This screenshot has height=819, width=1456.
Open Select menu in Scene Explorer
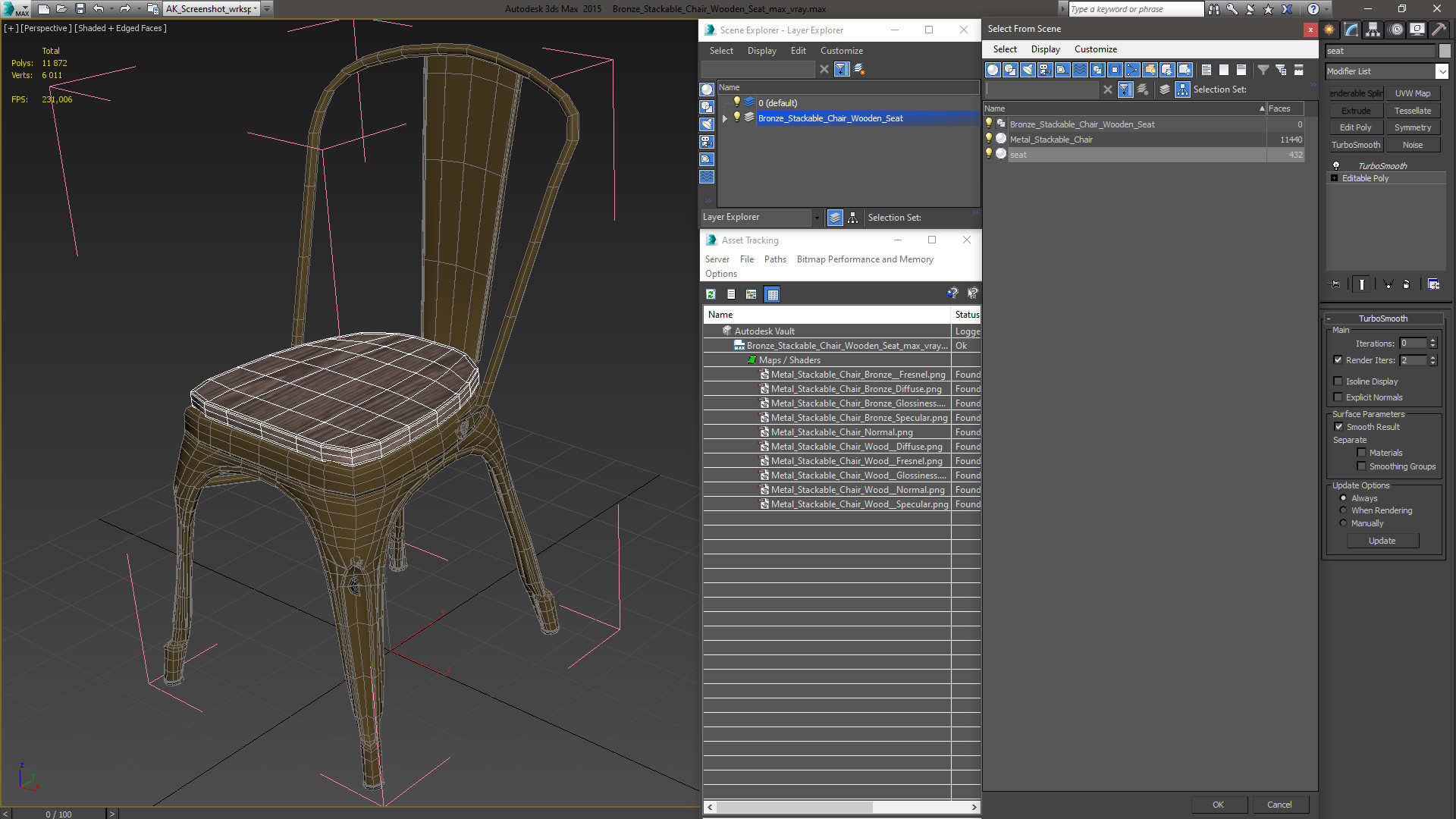721,51
